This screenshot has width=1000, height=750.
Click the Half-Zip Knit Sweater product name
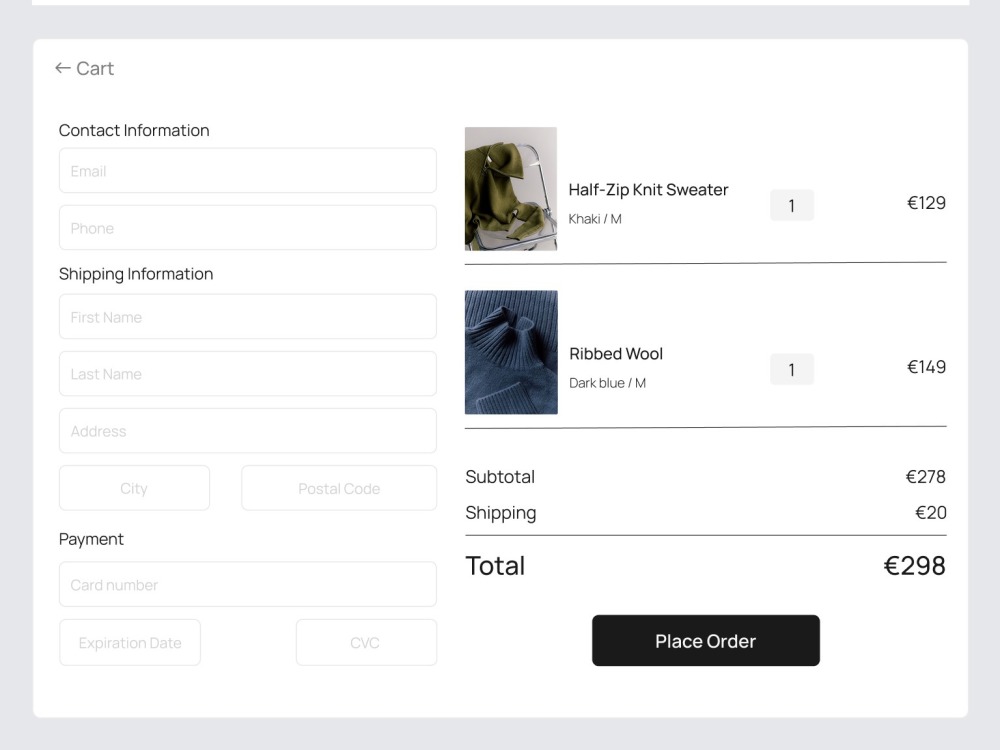click(648, 189)
